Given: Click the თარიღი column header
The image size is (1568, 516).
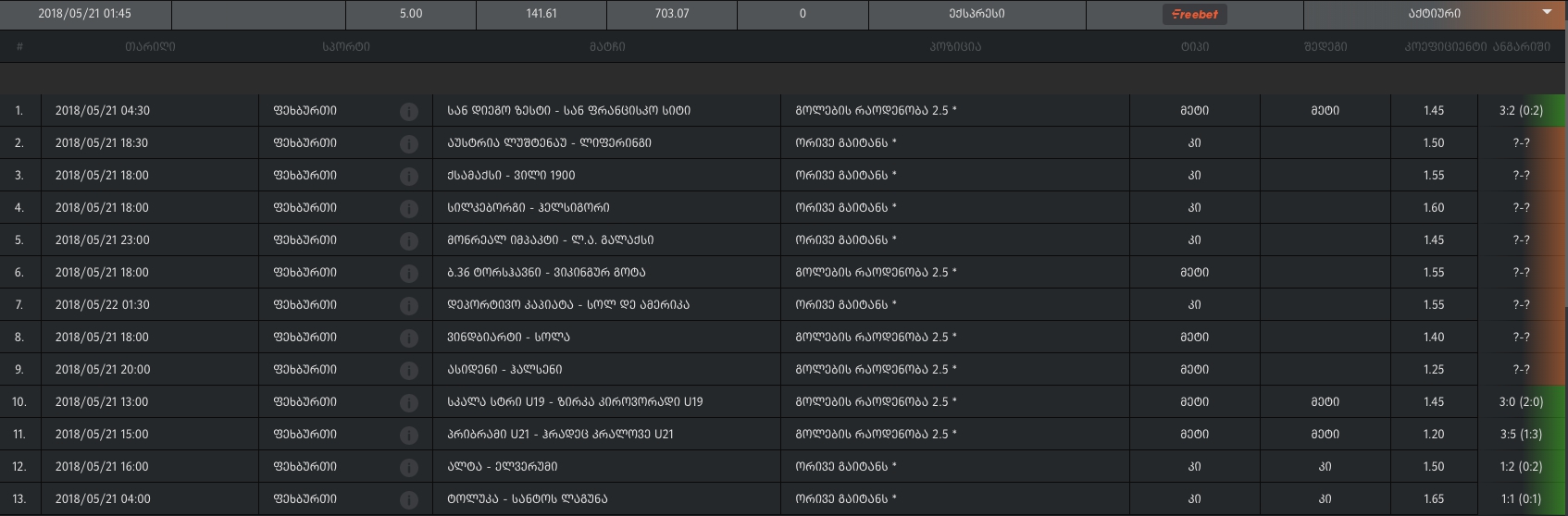Looking at the screenshot, I should click(150, 46).
